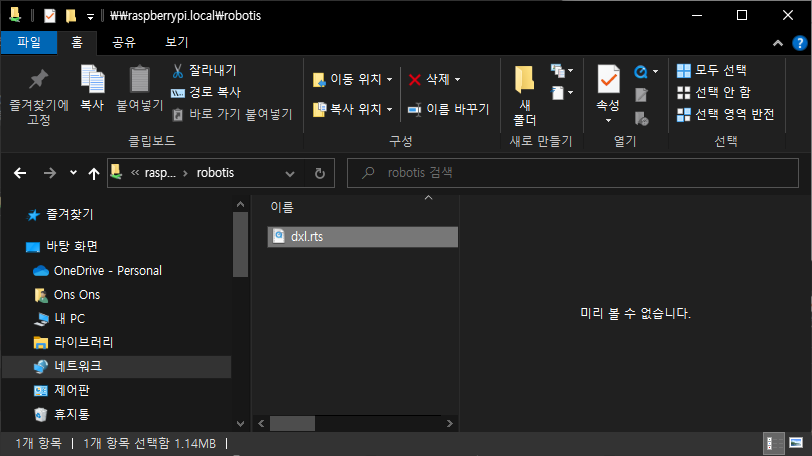
Task: Go up one folder level with the up arrow
Action: click(94, 173)
